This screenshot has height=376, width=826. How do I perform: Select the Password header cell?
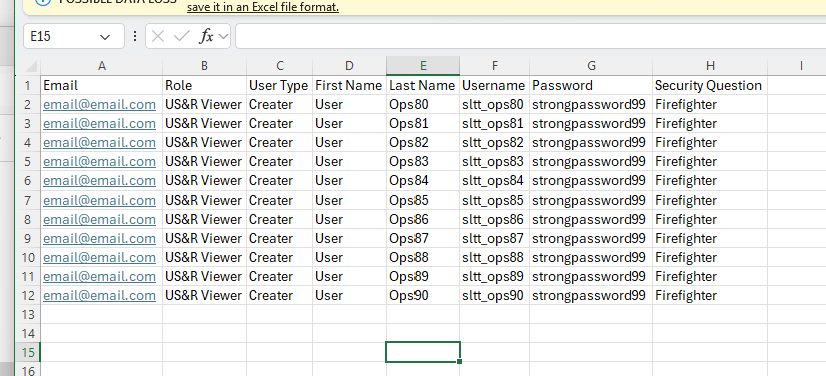point(591,85)
